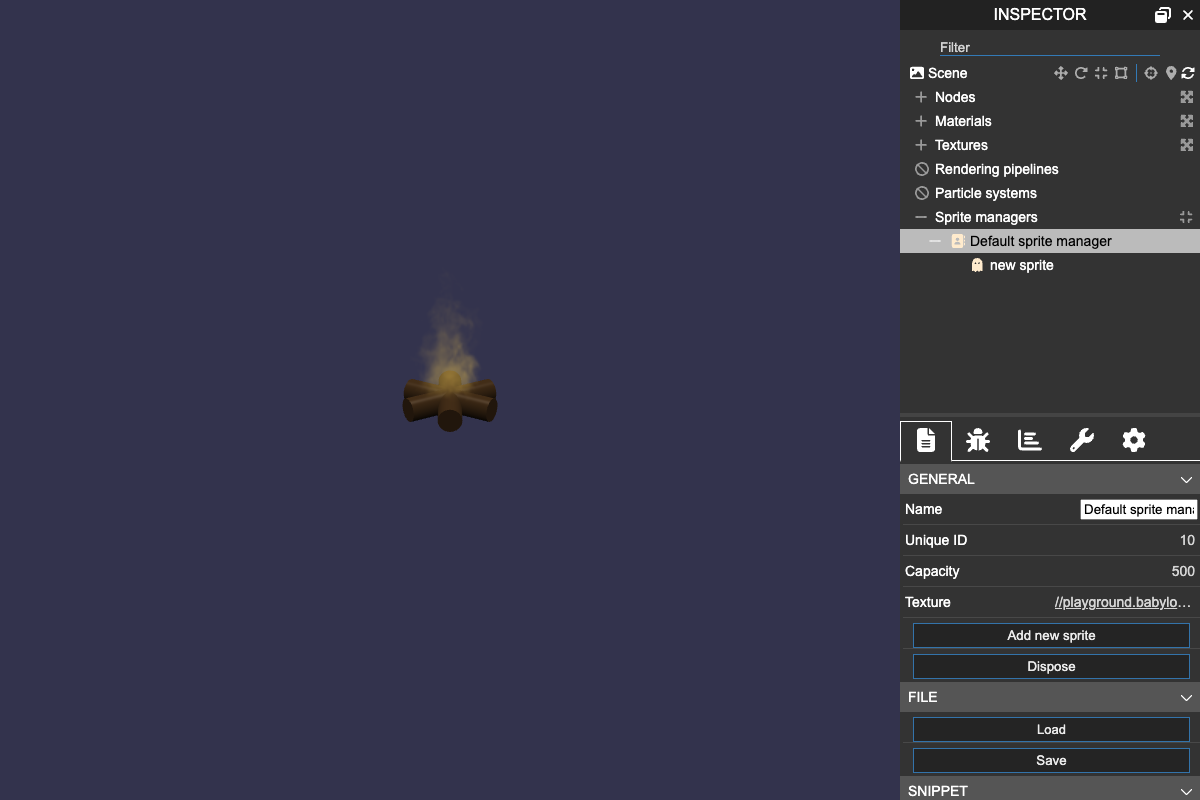
Task: Click the Filter input field
Action: [x=1048, y=47]
